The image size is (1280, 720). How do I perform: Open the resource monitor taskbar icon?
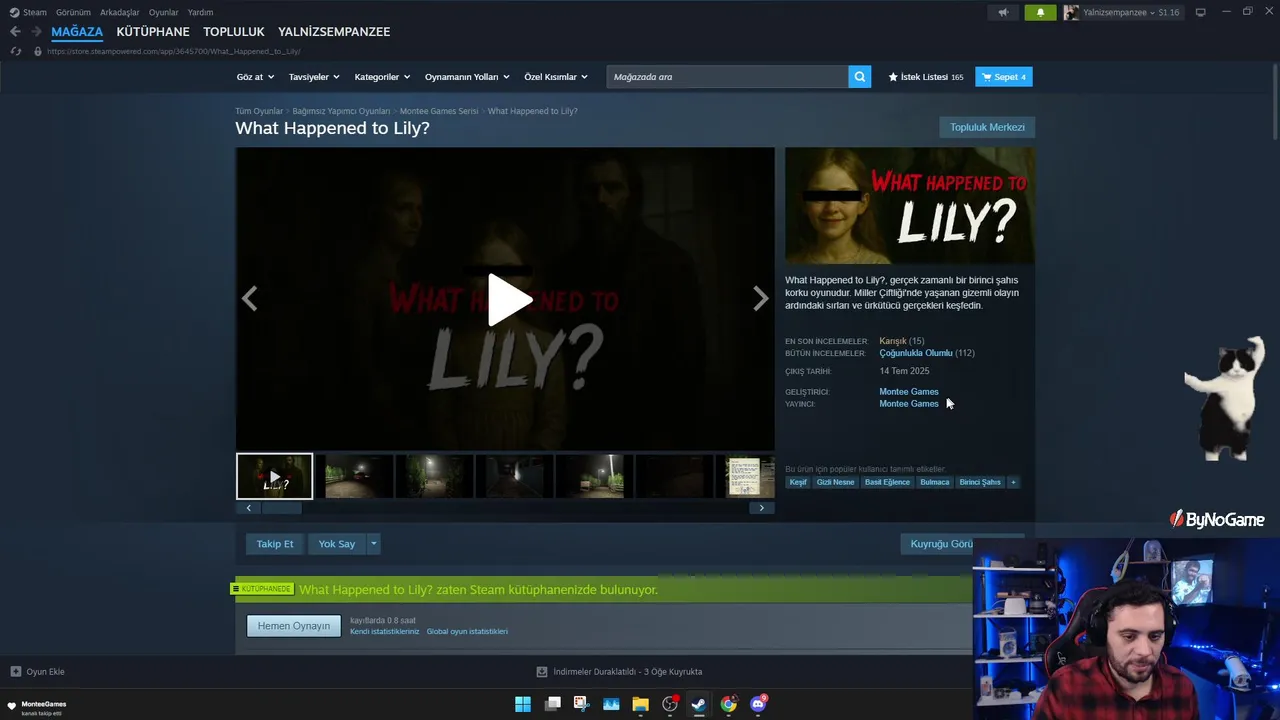611,704
